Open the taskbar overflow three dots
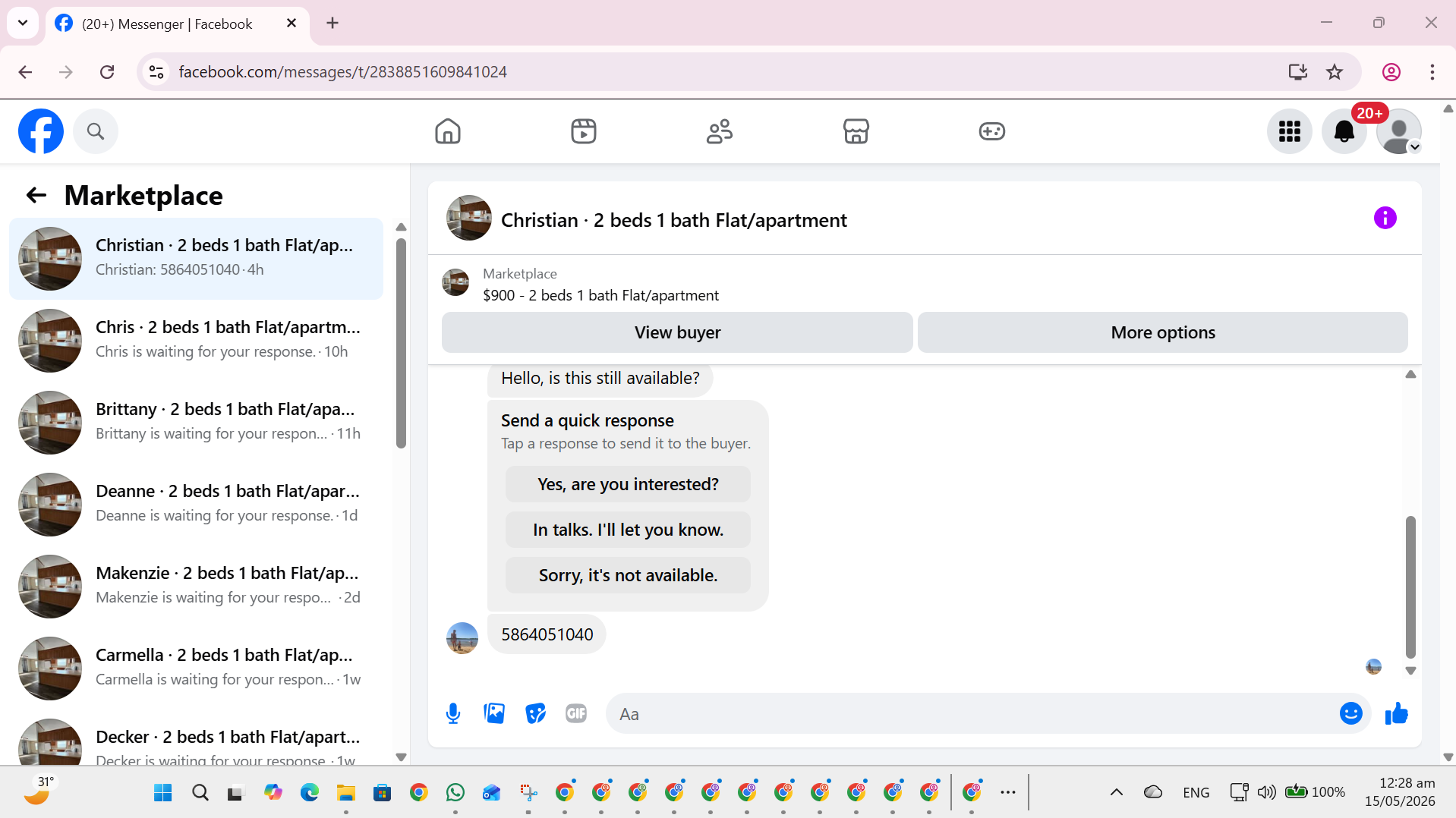 point(1008,792)
